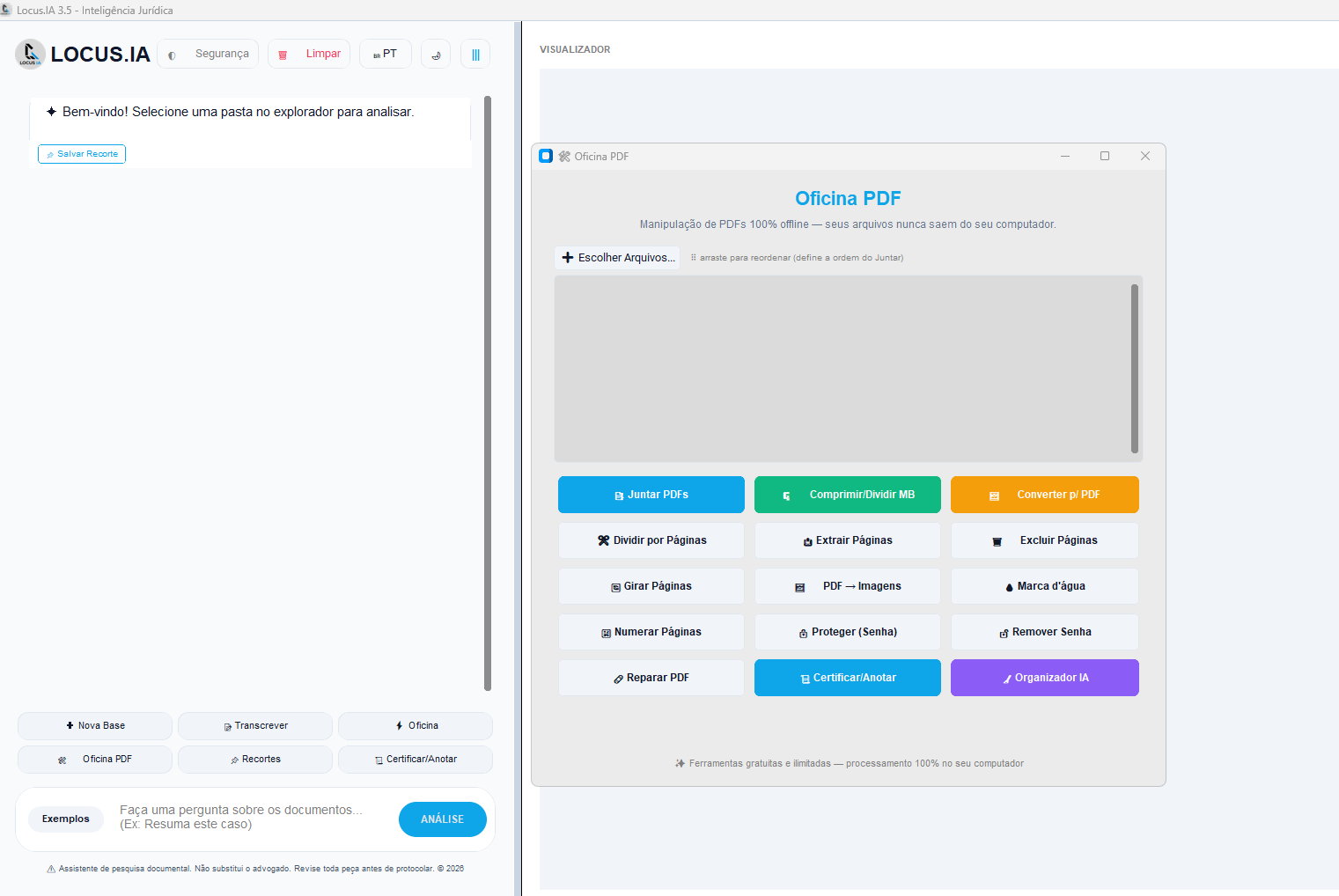Image resolution: width=1339 pixels, height=896 pixels.
Task: Click the Limpar trash button
Action: click(x=309, y=54)
